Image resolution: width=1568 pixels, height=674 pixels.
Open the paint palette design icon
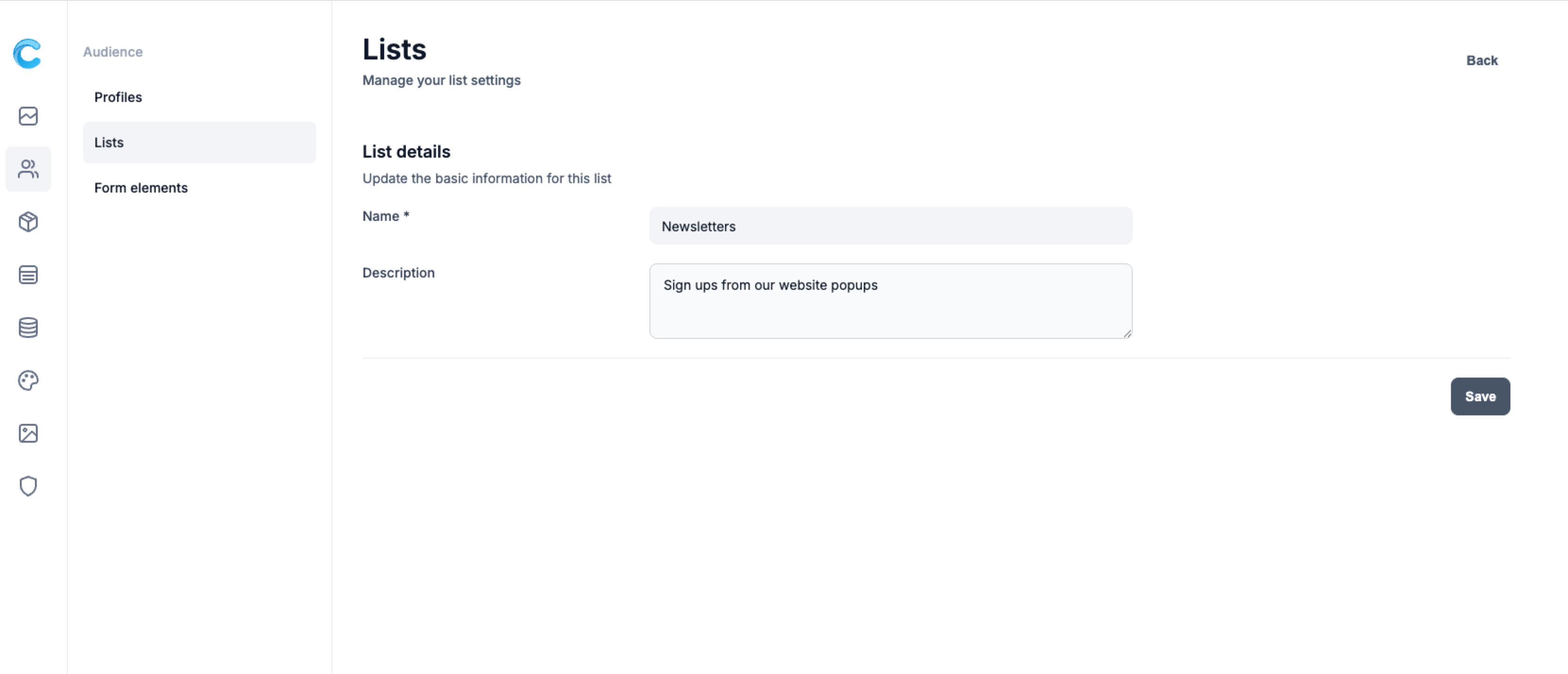pos(28,380)
